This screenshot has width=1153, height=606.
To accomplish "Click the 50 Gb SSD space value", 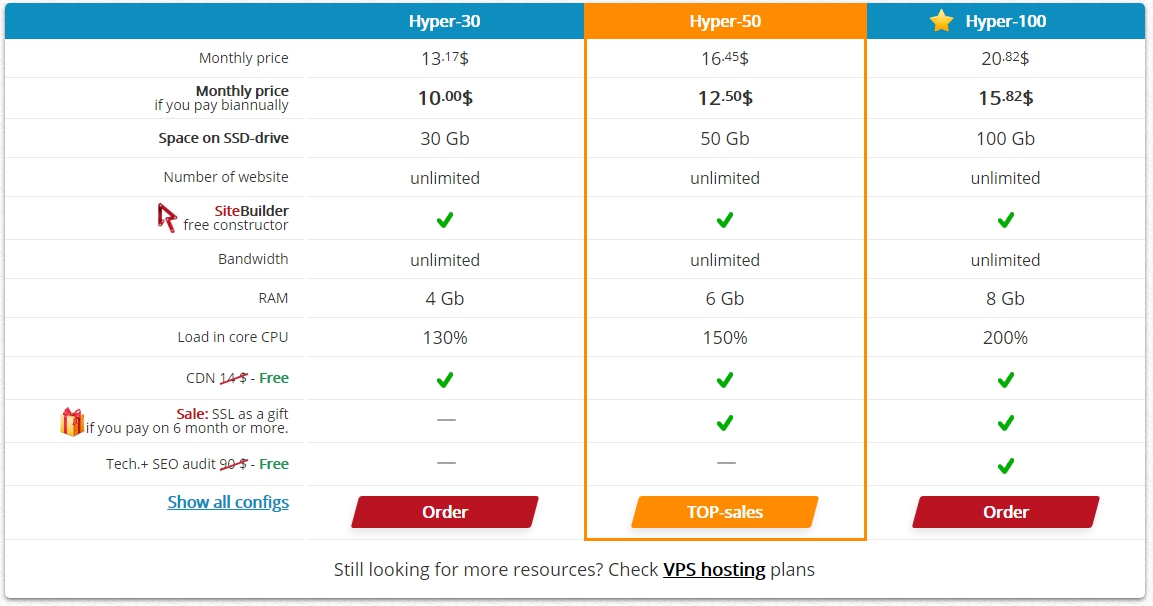I will pyautogui.click(x=725, y=138).
